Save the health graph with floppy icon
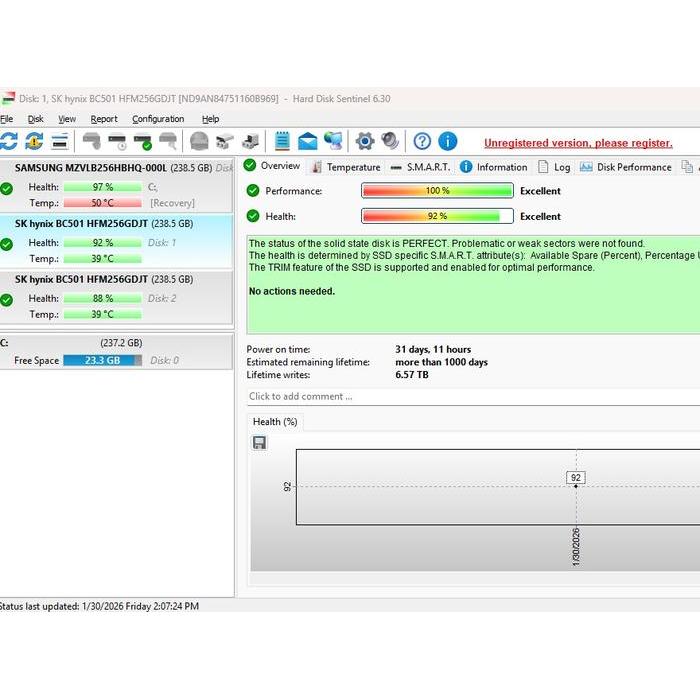700x700 pixels. pyautogui.click(x=259, y=442)
